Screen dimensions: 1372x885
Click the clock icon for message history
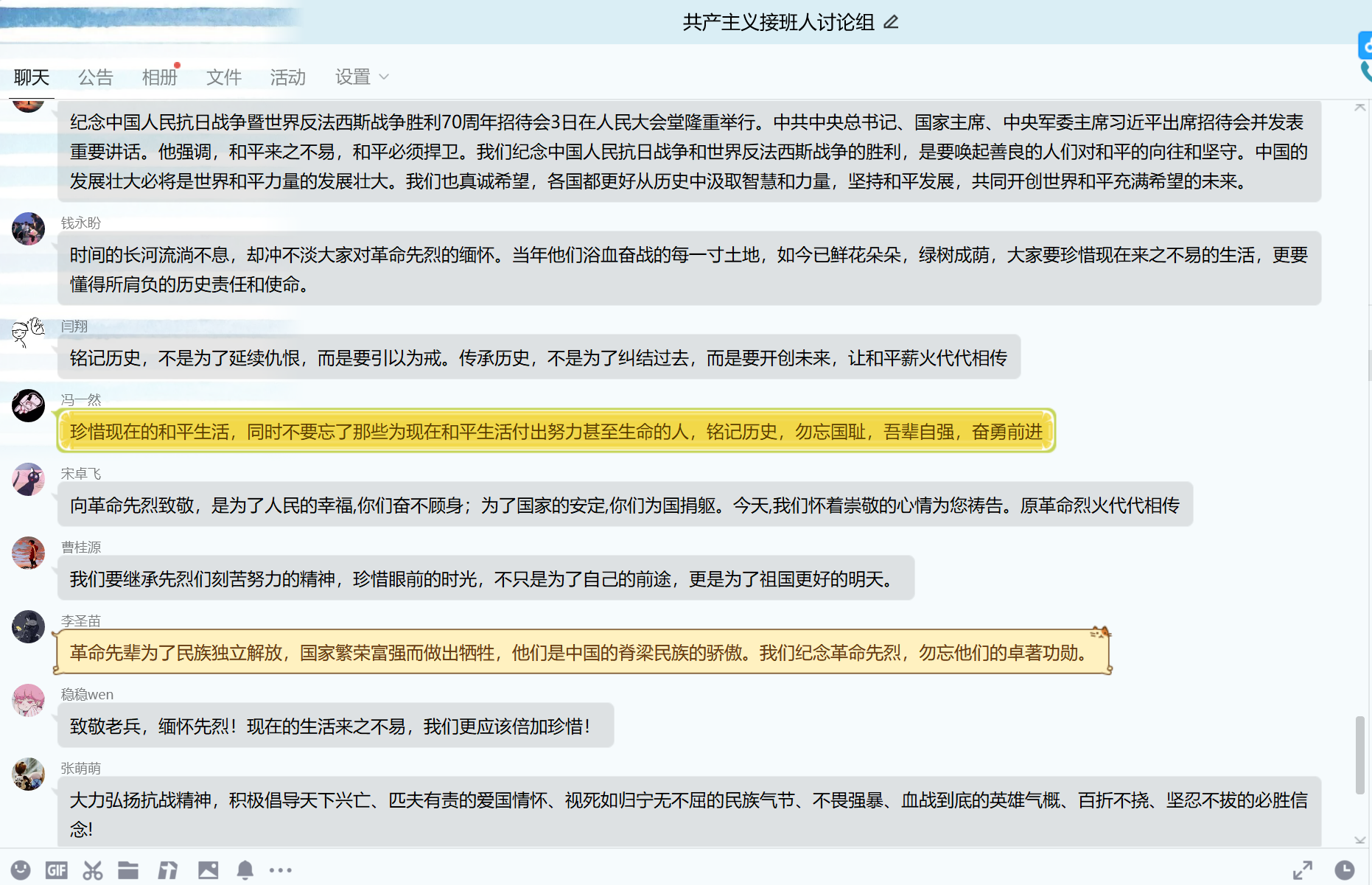point(1344,870)
